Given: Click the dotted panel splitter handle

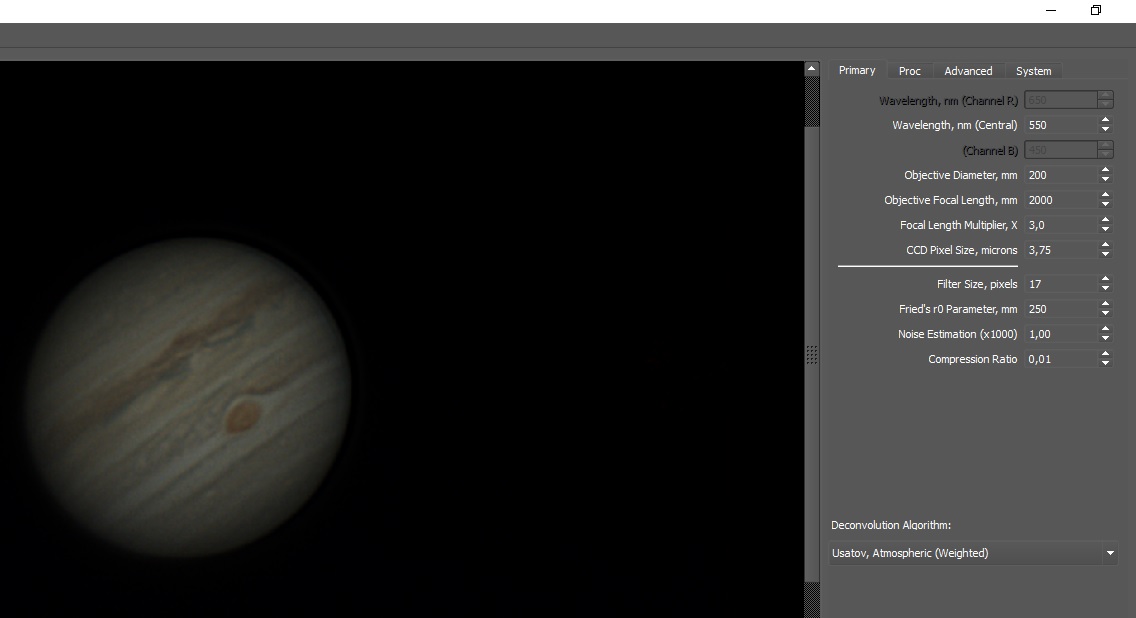Looking at the screenshot, I should tap(811, 355).
